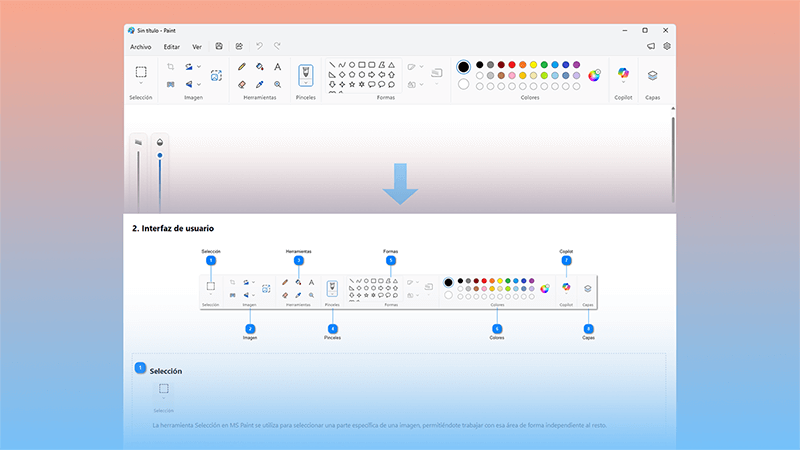This screenshot has height=450, width=800.
Task: Expand the Selección dropdown arrow
Action: pos(141,85)
